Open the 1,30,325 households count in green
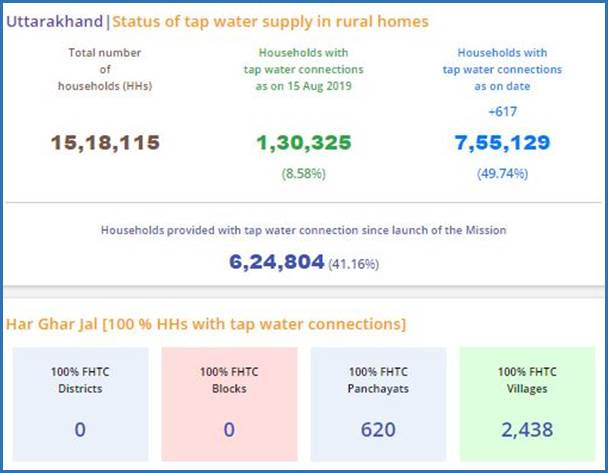Screen dimensions: 608x473 point(304,142)
